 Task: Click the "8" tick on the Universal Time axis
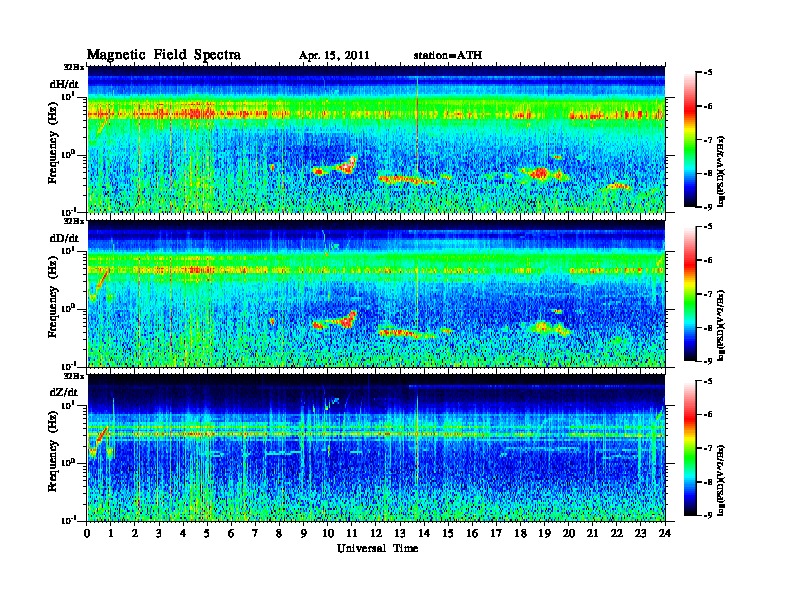coord(279,534)
